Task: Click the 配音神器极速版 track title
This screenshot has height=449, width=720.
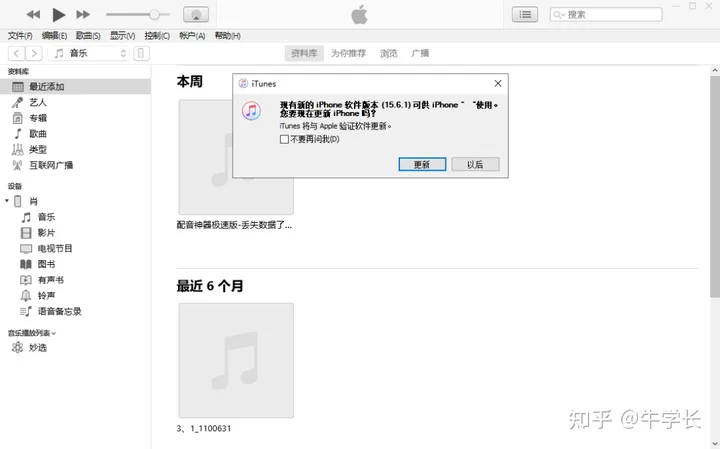Action: pyautogui.click(x=234, y=225)
